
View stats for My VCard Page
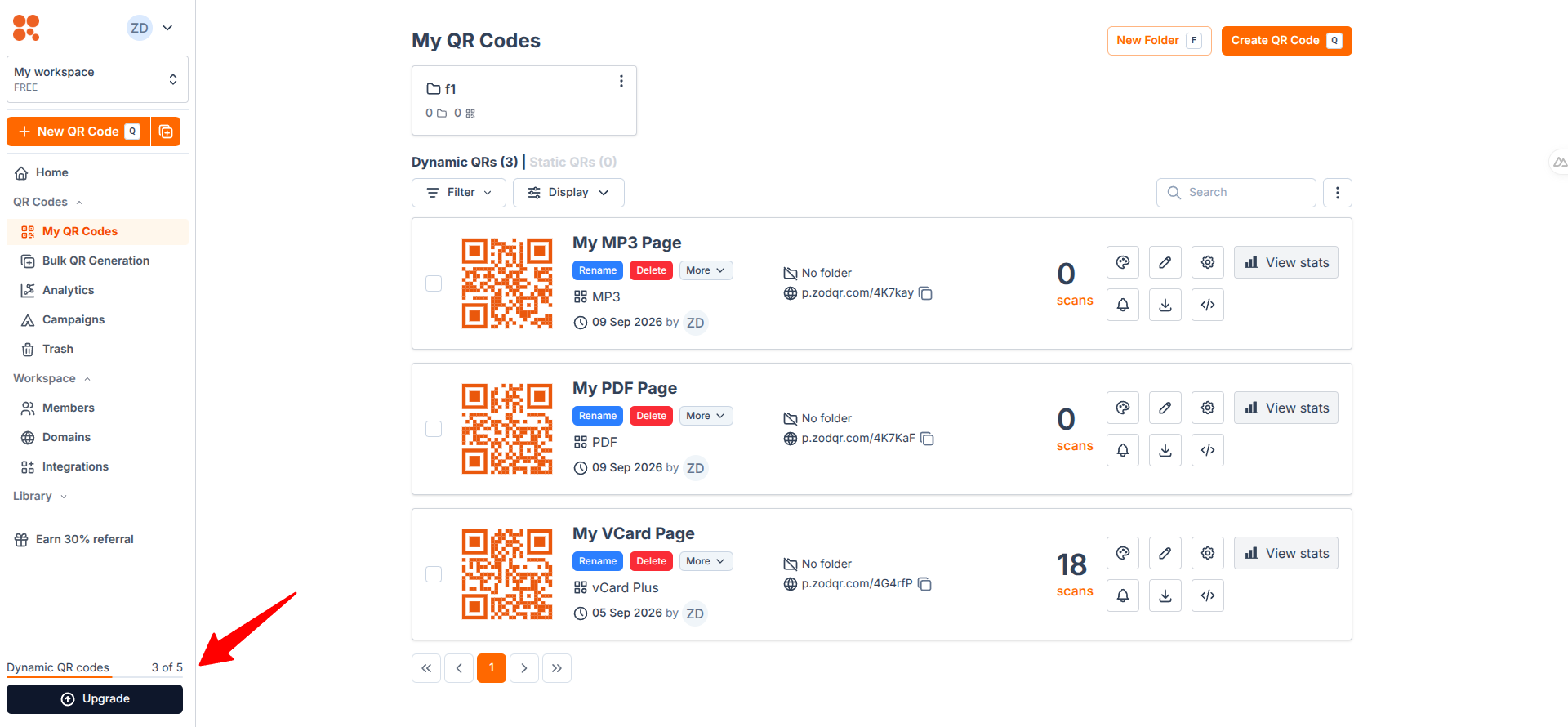(1286, 553)
